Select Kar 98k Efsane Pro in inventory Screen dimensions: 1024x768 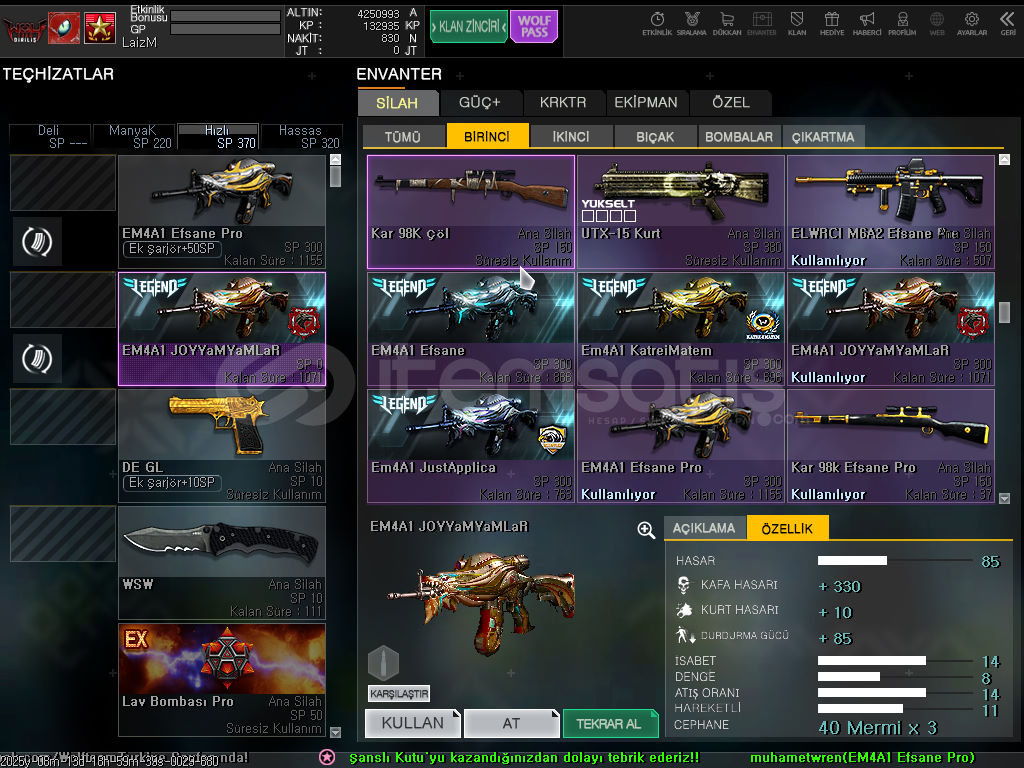point(891,446)
